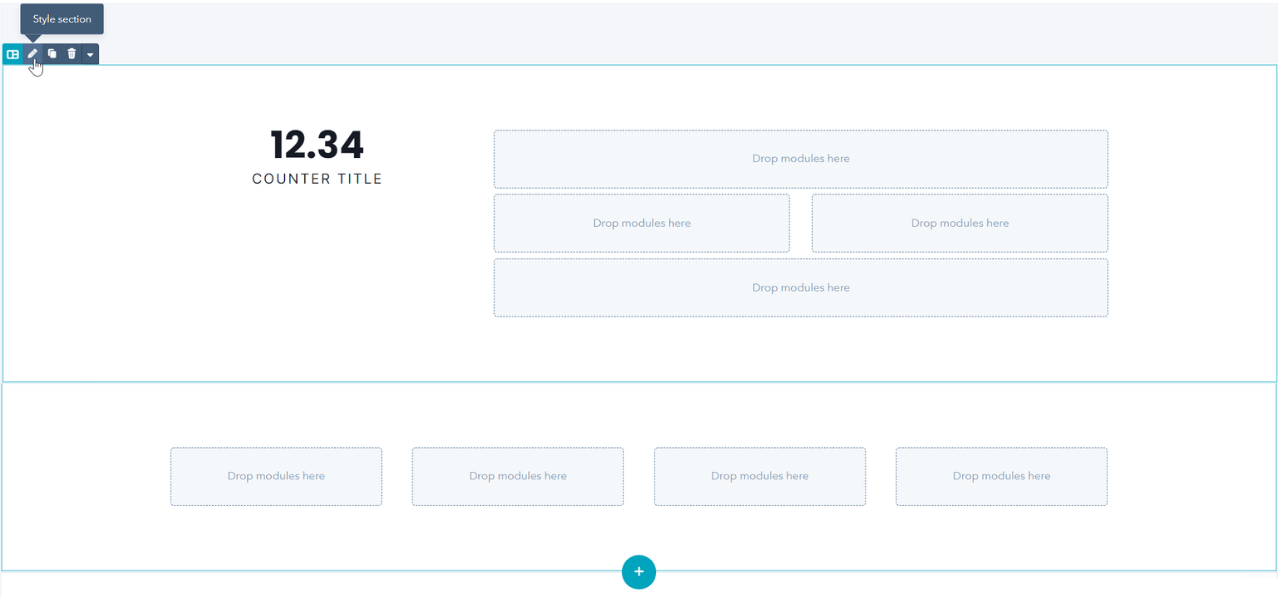This screenshot has height=600, width=1278.
Task: Click the section layout icon in the toolbar
Action: [13, 54]
